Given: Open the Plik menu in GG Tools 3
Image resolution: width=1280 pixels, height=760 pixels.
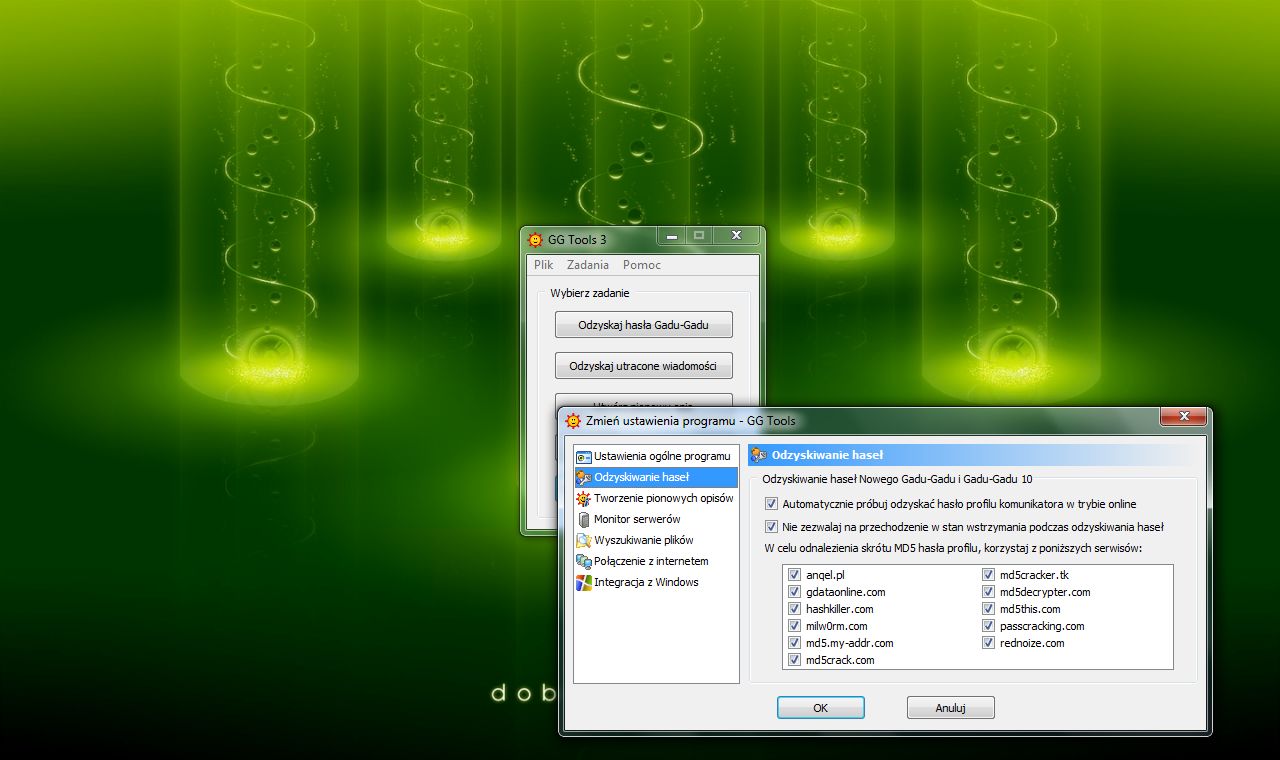Looking at the screenshot, I should 543,265.
